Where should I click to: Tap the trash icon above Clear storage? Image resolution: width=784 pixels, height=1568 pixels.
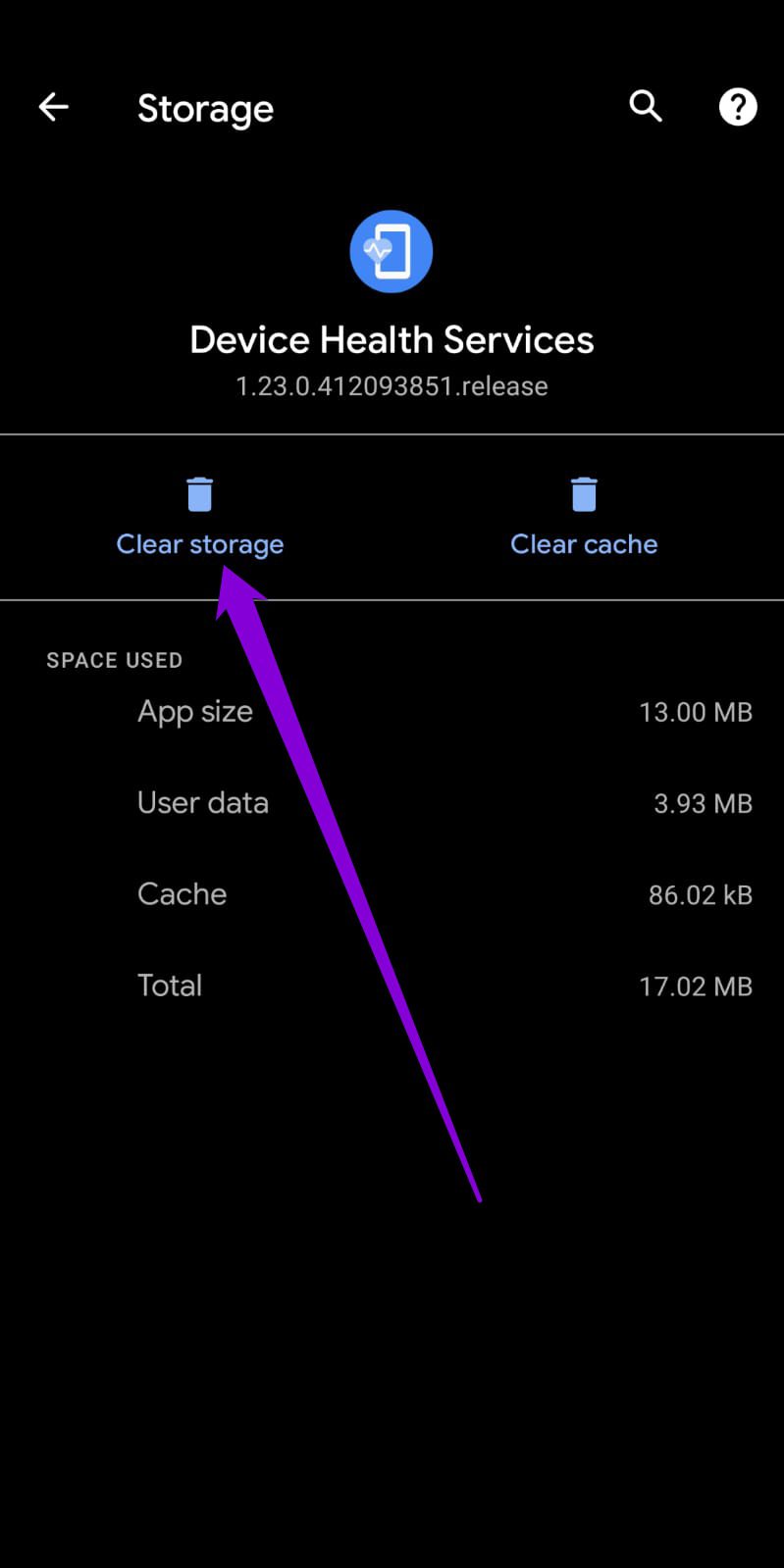[200, 494]
